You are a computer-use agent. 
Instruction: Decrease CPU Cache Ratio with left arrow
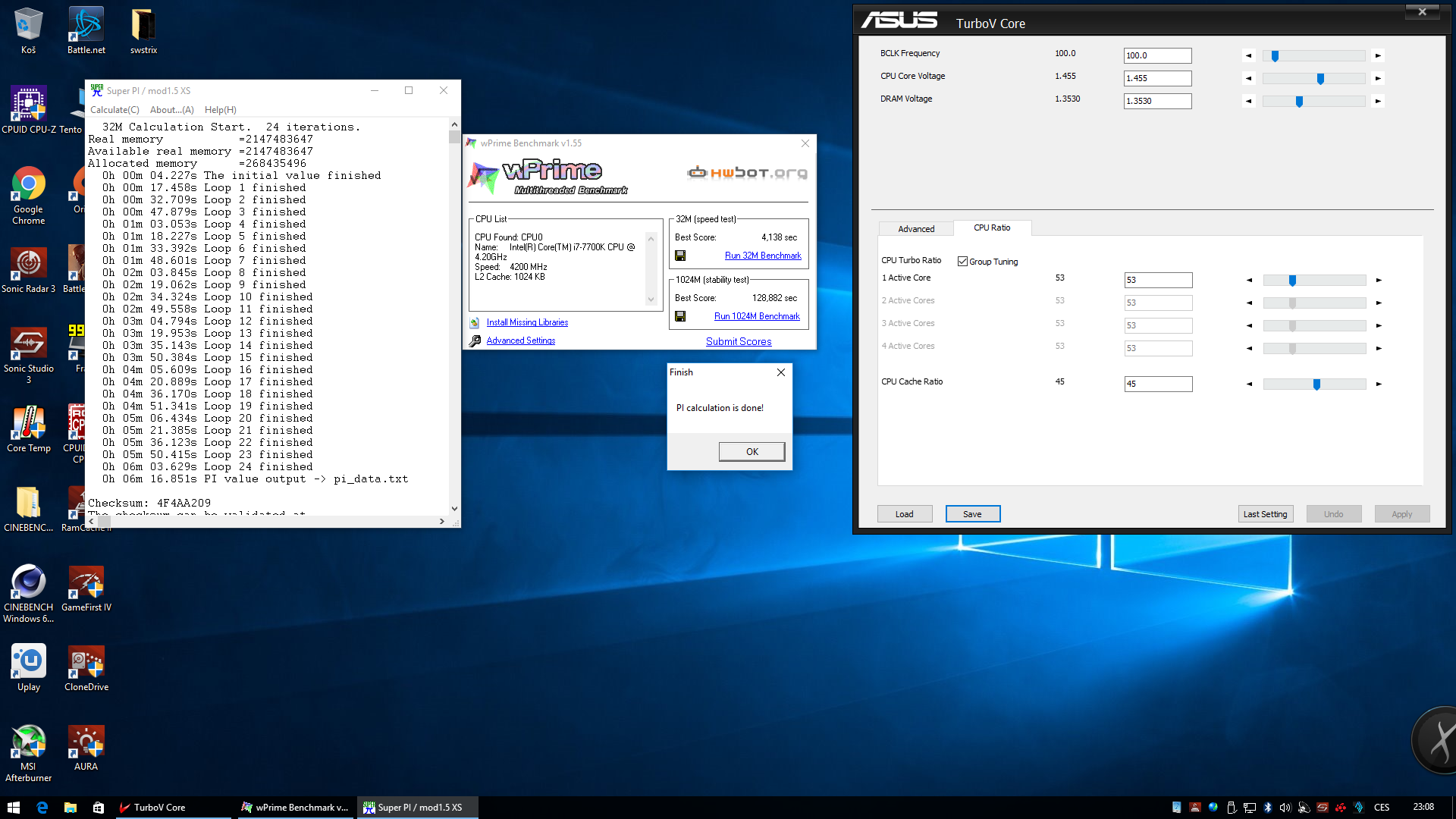1249,384
